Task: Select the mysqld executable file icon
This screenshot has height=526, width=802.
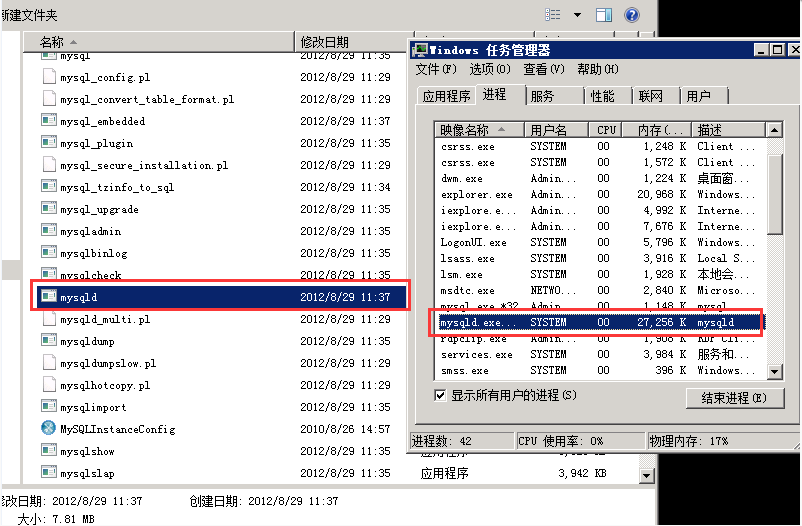Action: pos(48,297)
